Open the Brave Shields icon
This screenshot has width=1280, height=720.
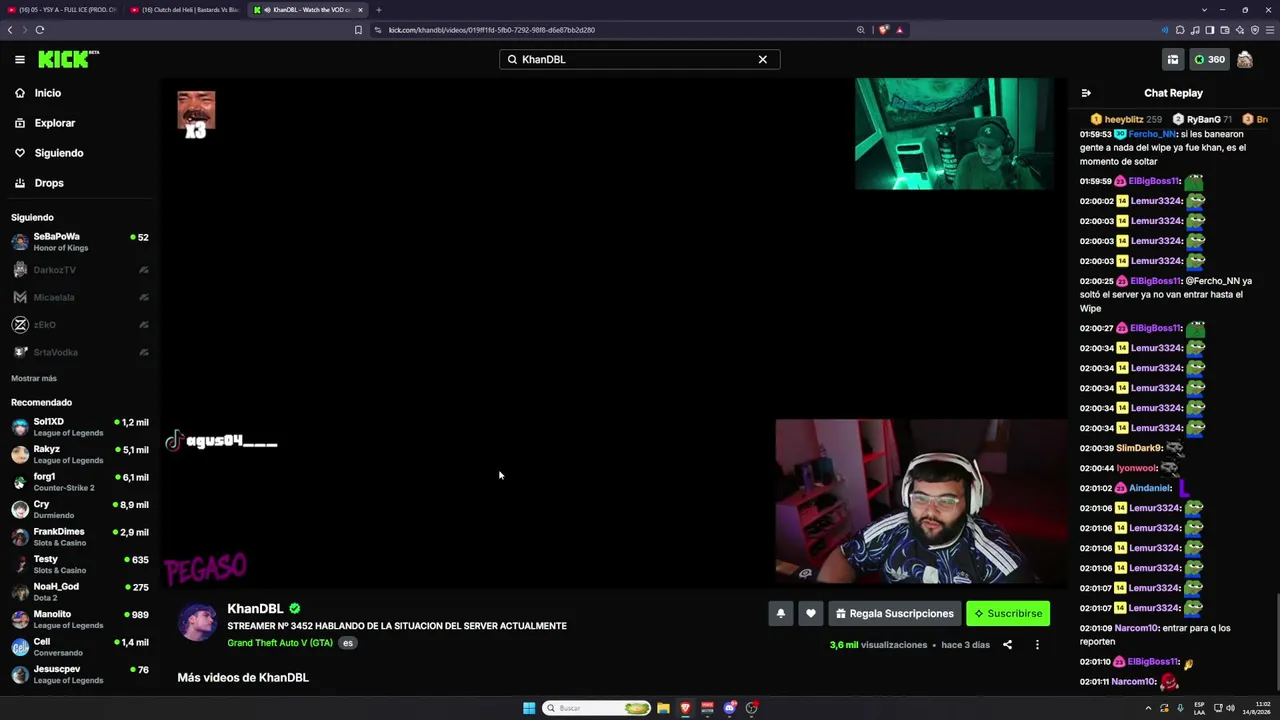[x=883, y=30]
